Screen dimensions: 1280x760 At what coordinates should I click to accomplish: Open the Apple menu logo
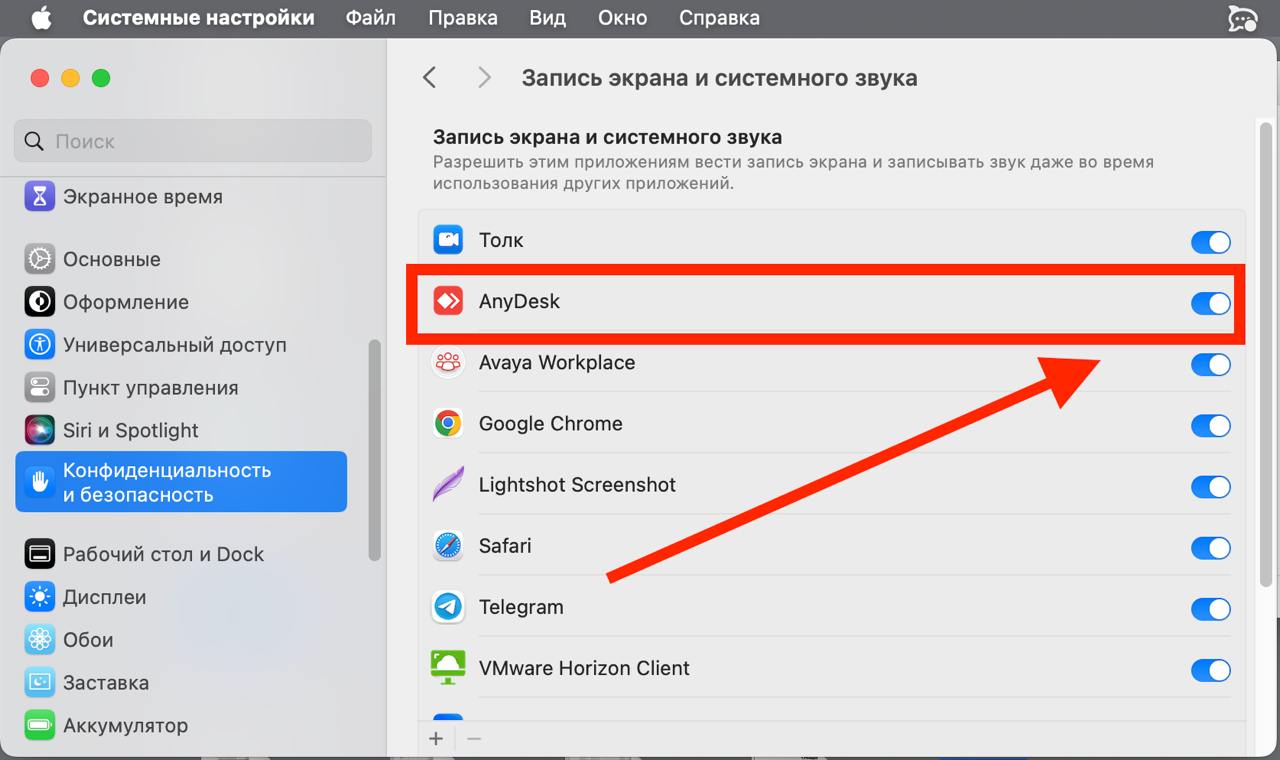(x=41, y=18)
